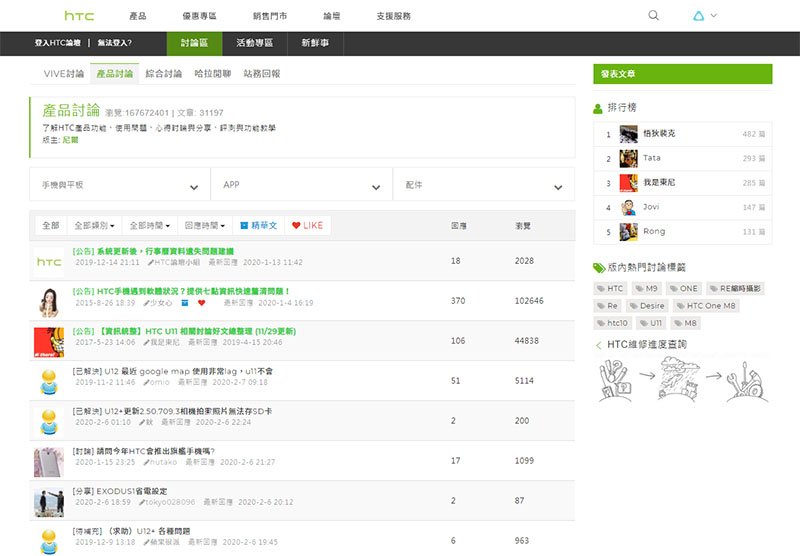The image size is (800, 556).
Task: Open 系統更新後 行事曆資料遺失 announcement
Action: (x=153, y=251)
